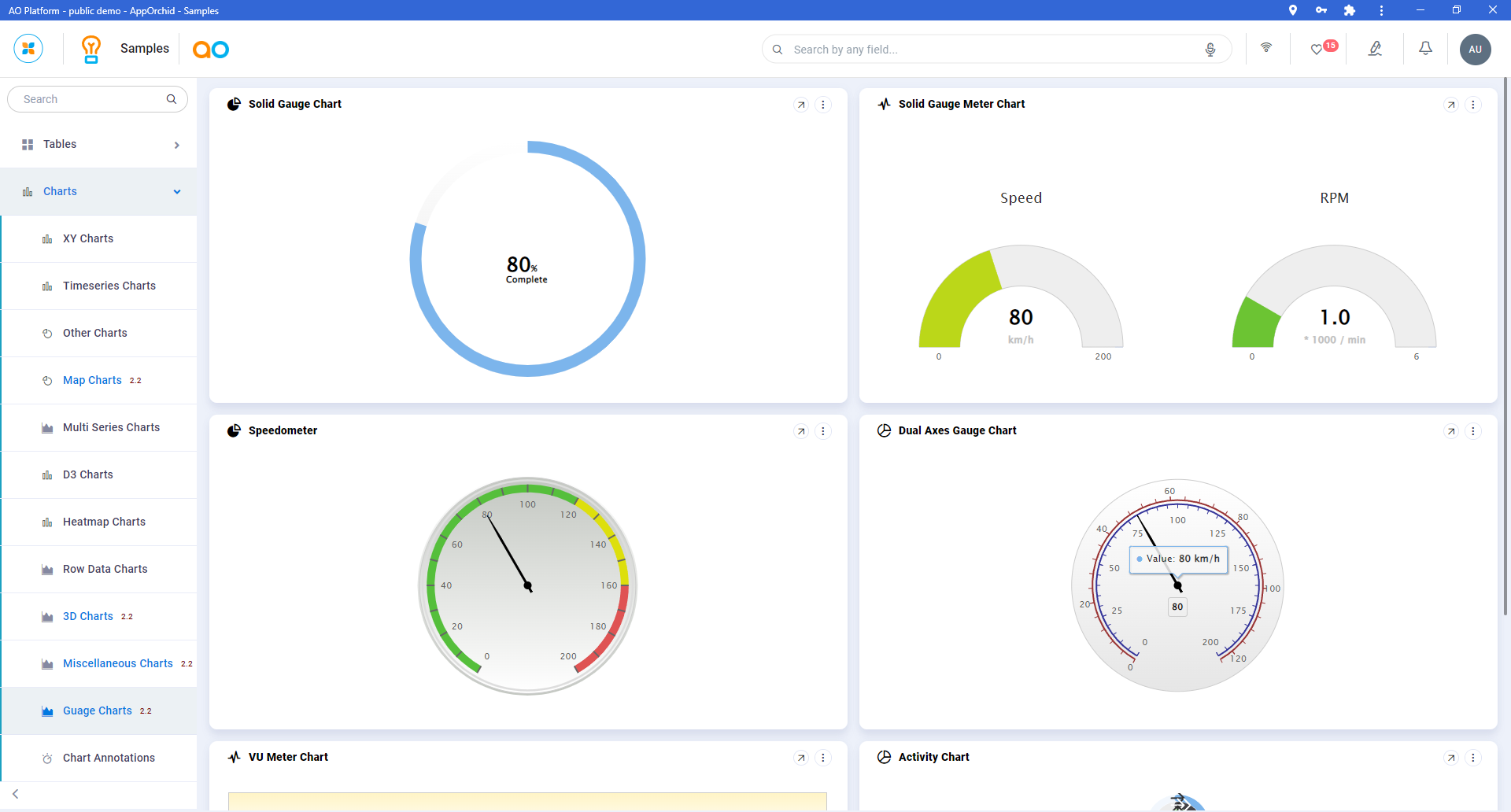Click the Samples lightbulb icon
Screen dimensions: 1511x812
pos(91,49)
